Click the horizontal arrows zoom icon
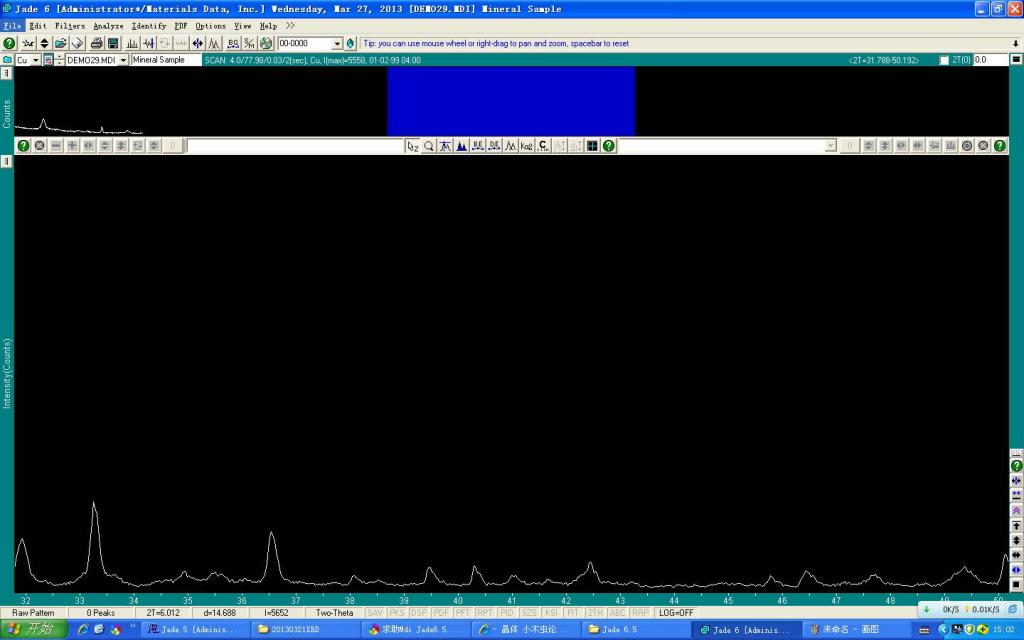The image size is (1024, 640). tap(197, 43)
